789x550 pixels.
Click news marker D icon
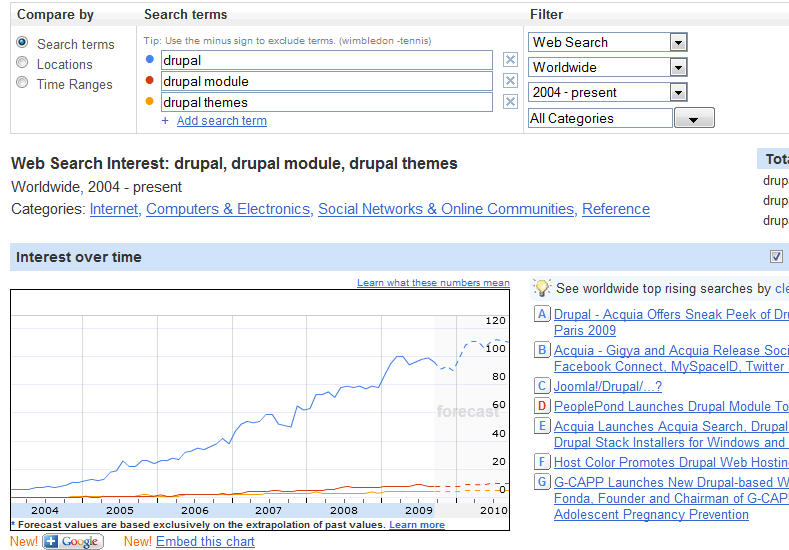click(x=542, y=406)
